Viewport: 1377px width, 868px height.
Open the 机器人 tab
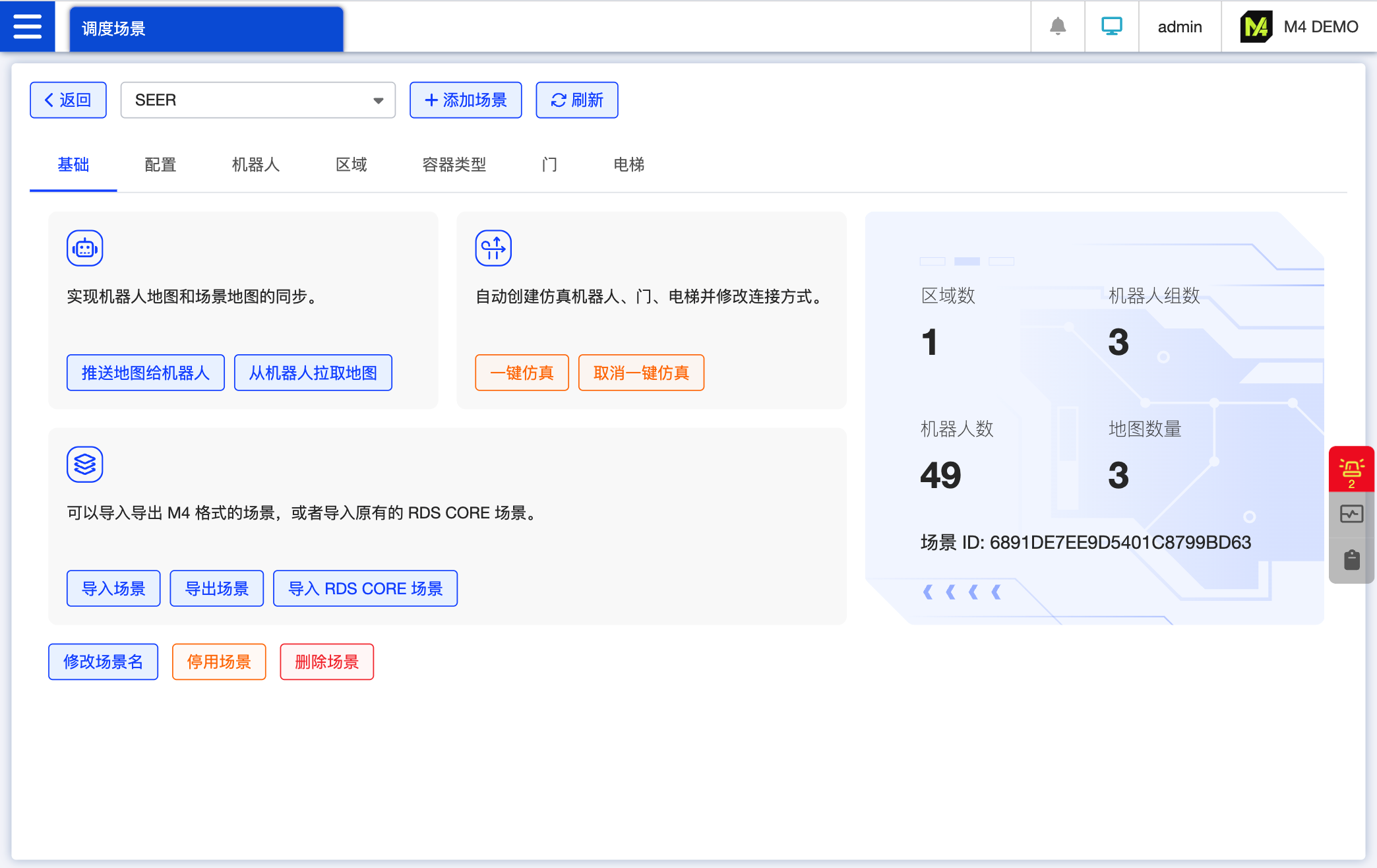click(256, 164)
